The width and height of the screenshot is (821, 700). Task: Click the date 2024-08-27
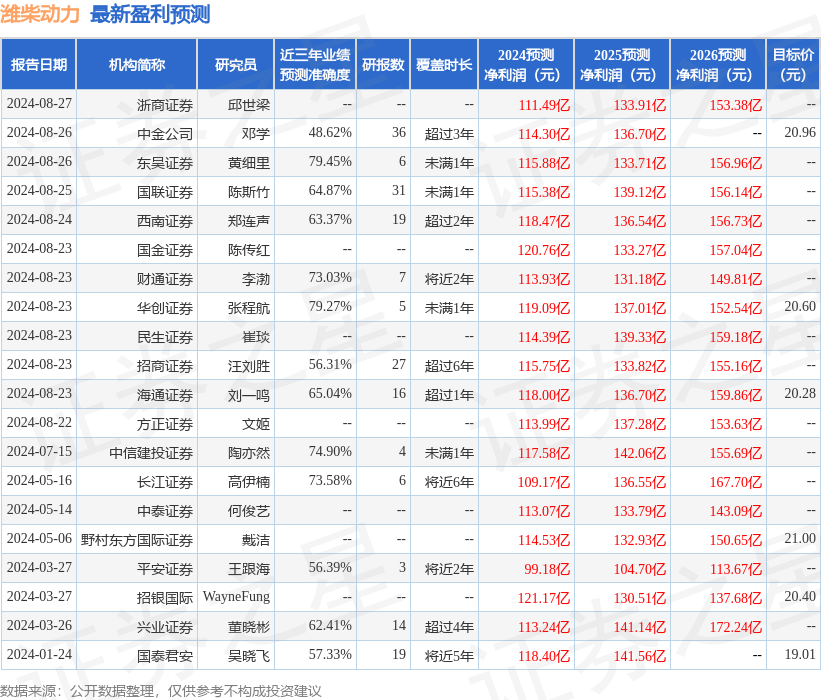[x=39, y=104]
